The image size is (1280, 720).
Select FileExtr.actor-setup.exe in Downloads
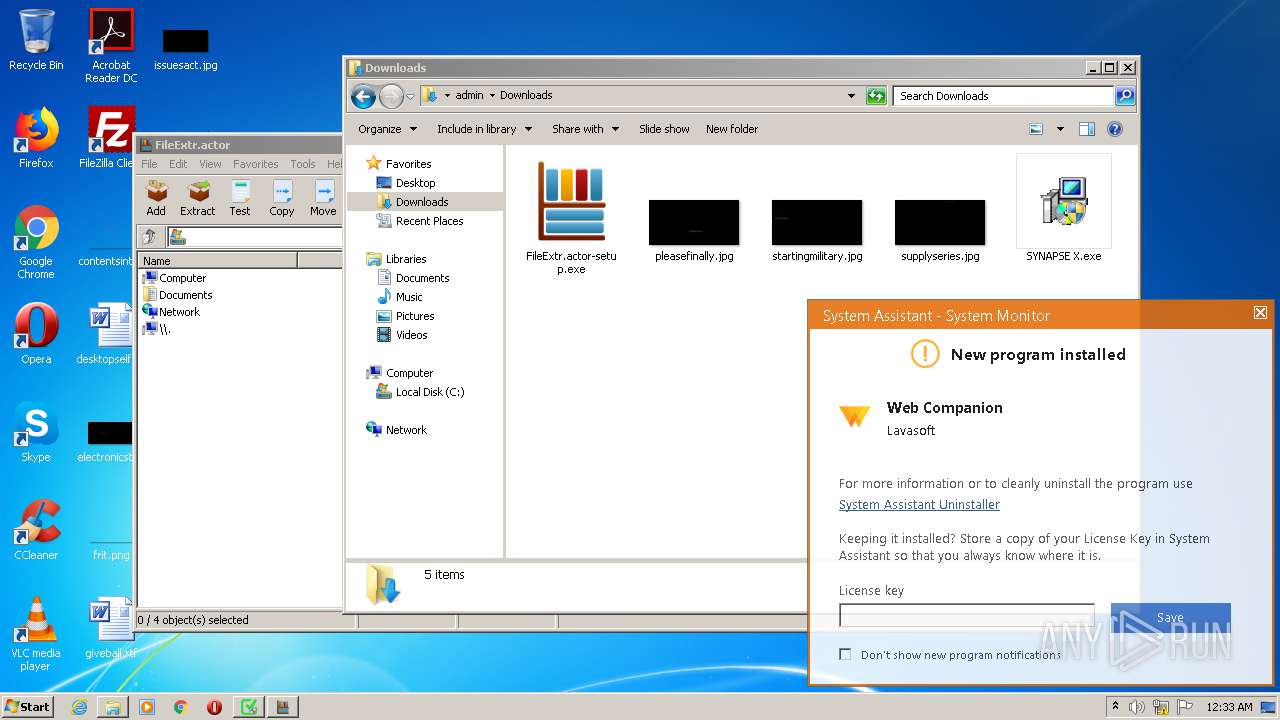(x=571, y=218)
